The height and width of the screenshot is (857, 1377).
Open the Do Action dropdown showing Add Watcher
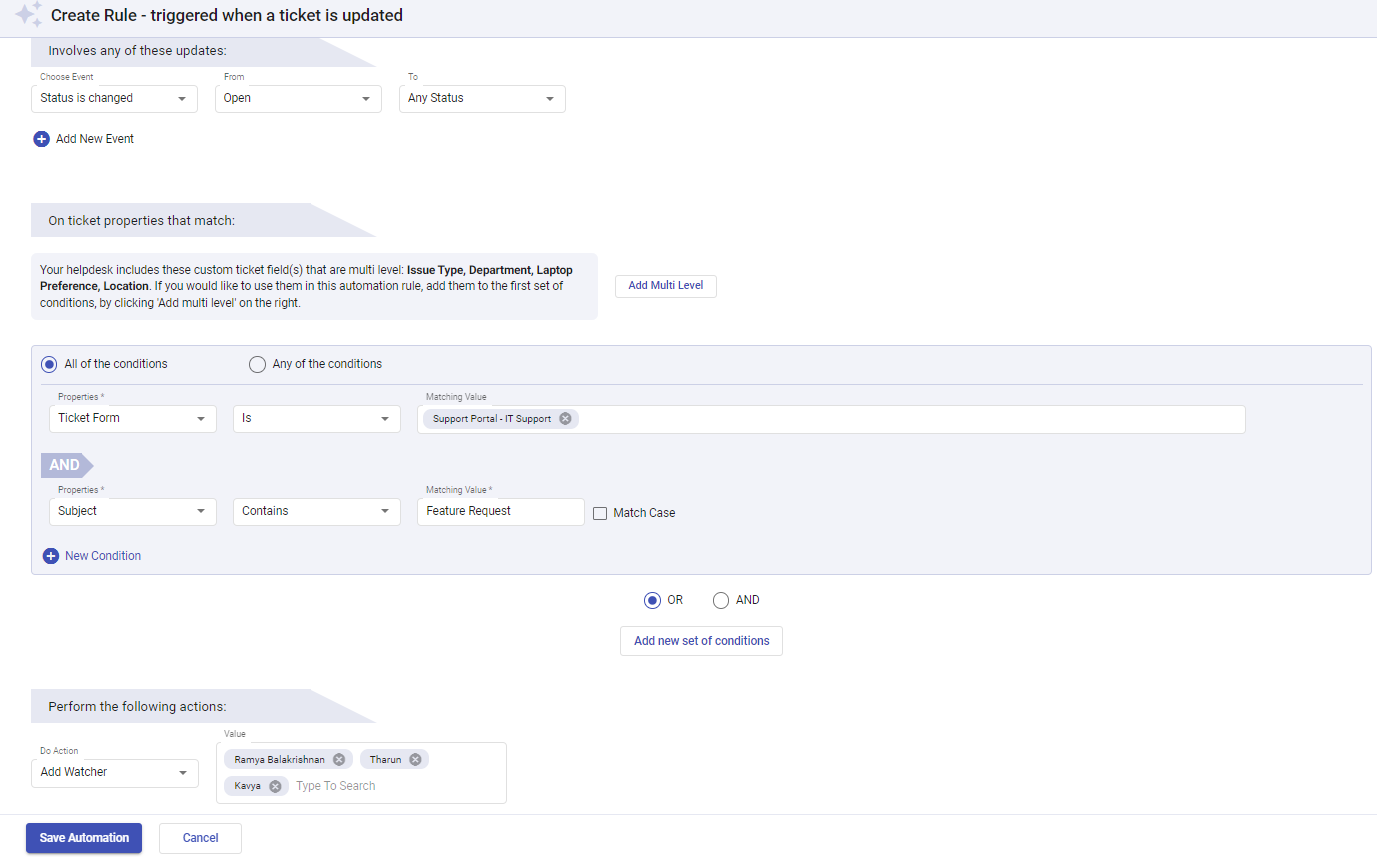coord(114,772)
